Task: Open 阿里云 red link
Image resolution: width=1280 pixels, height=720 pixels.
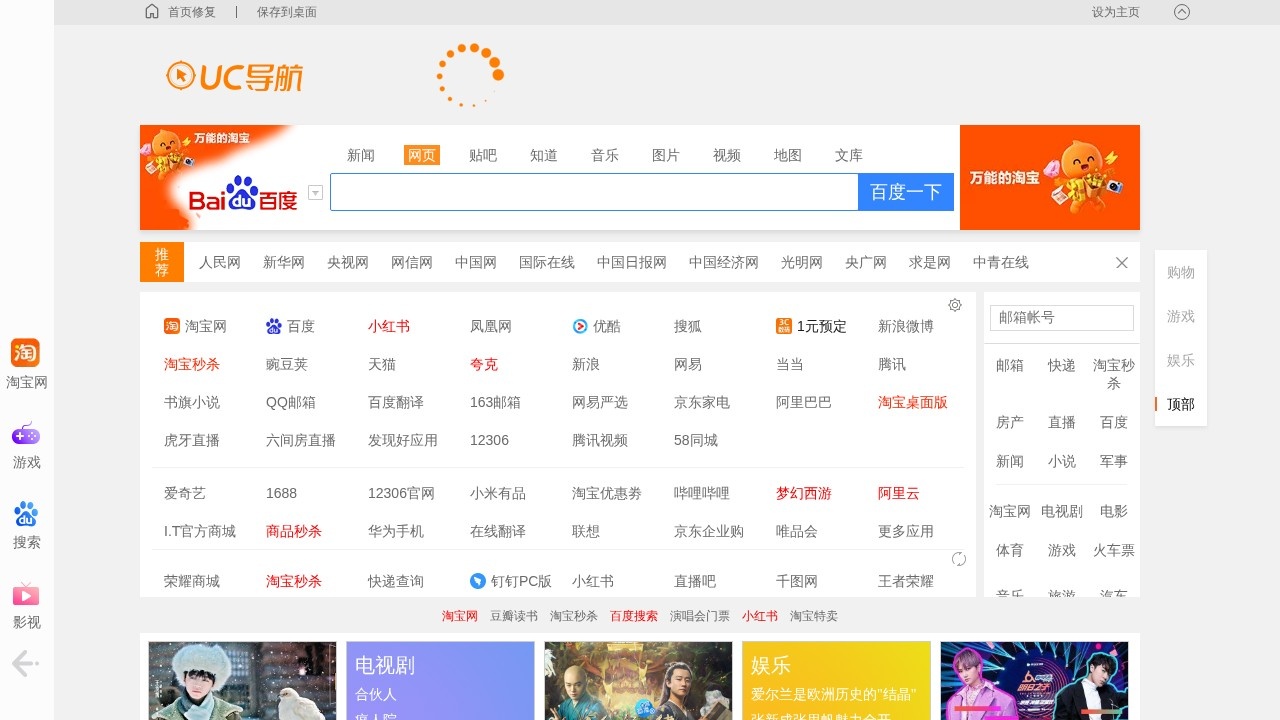Action: click(x=899, y=493)
